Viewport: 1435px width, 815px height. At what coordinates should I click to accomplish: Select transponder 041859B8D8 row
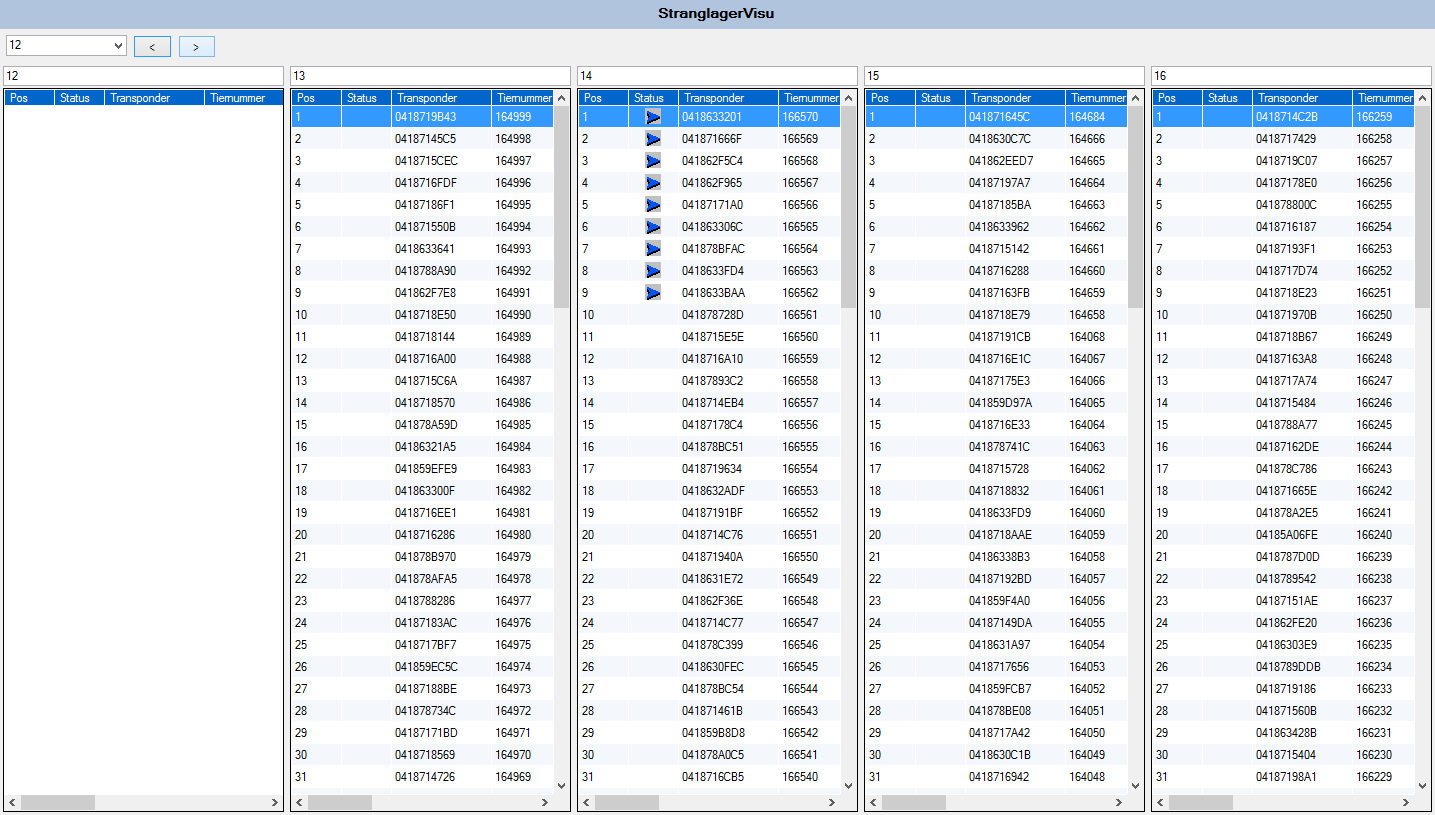click(x=709, y=733)
